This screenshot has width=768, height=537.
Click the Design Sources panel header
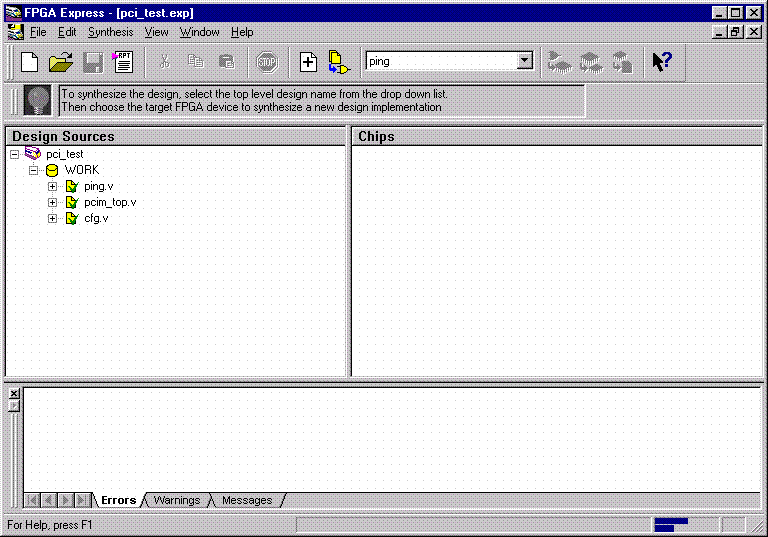(x=175, y=136)
